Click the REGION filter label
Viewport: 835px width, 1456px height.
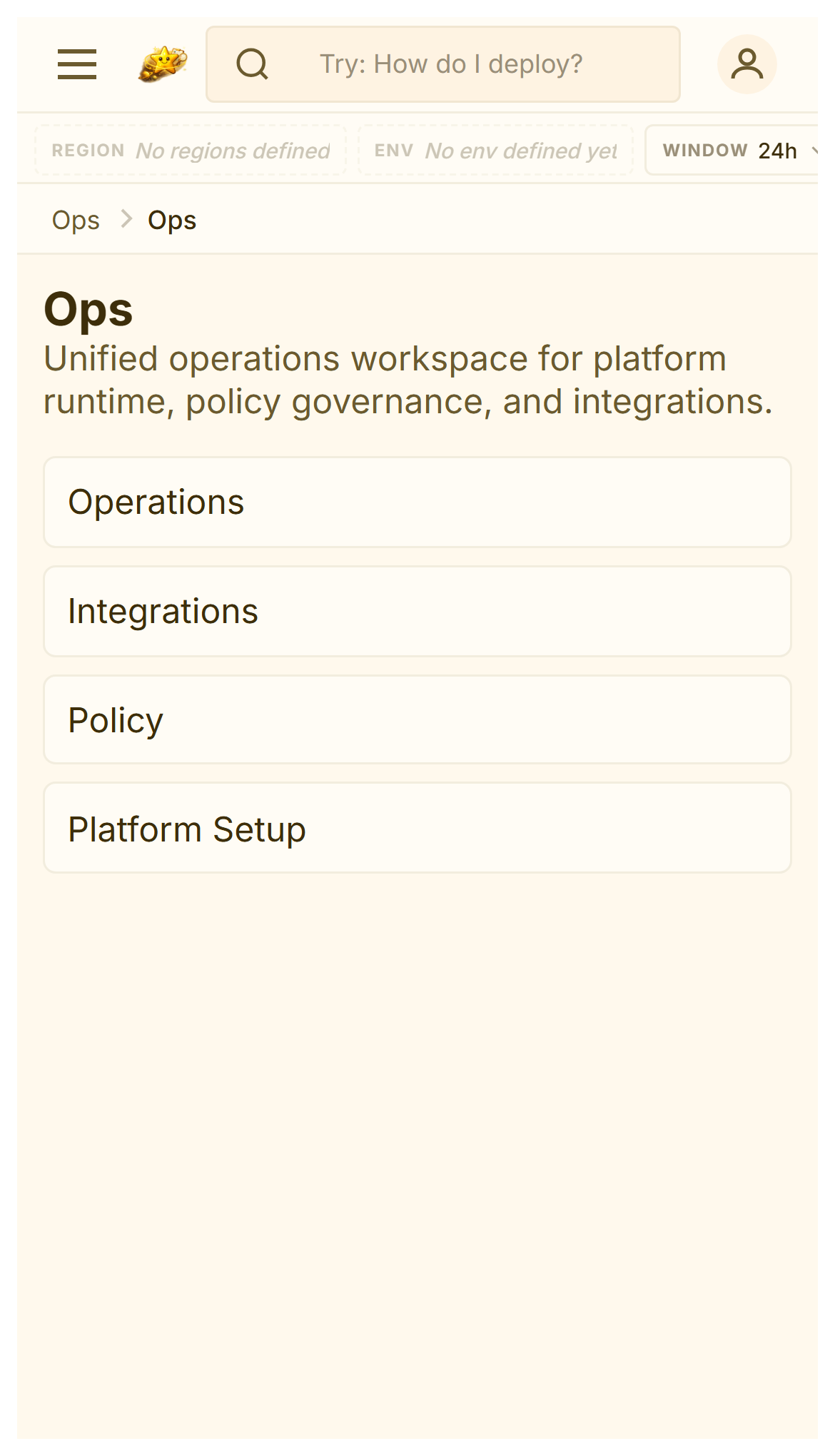(88, 151)
